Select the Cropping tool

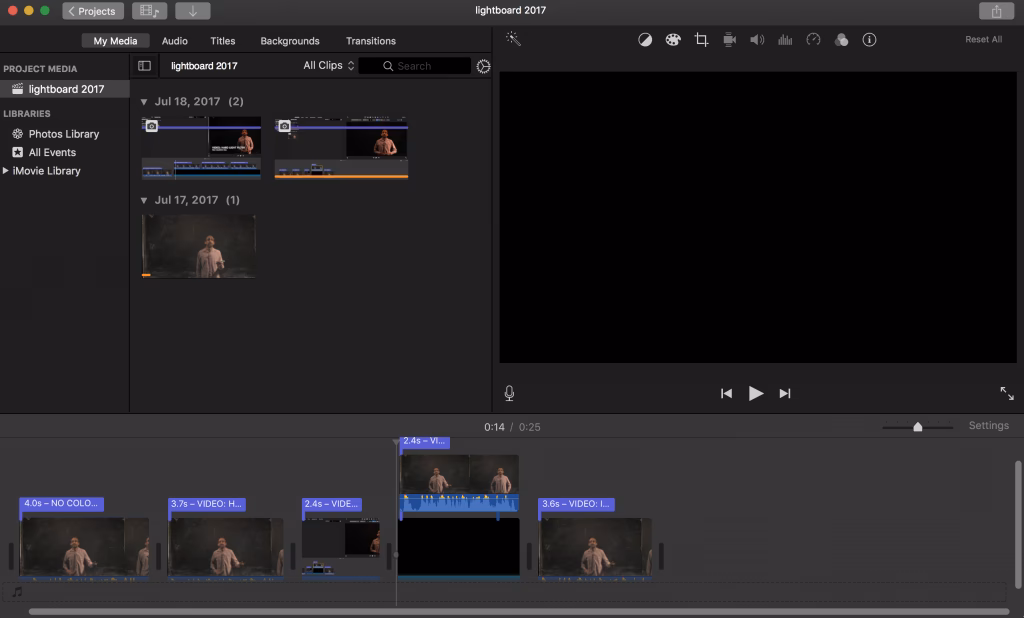coord(701,38)
